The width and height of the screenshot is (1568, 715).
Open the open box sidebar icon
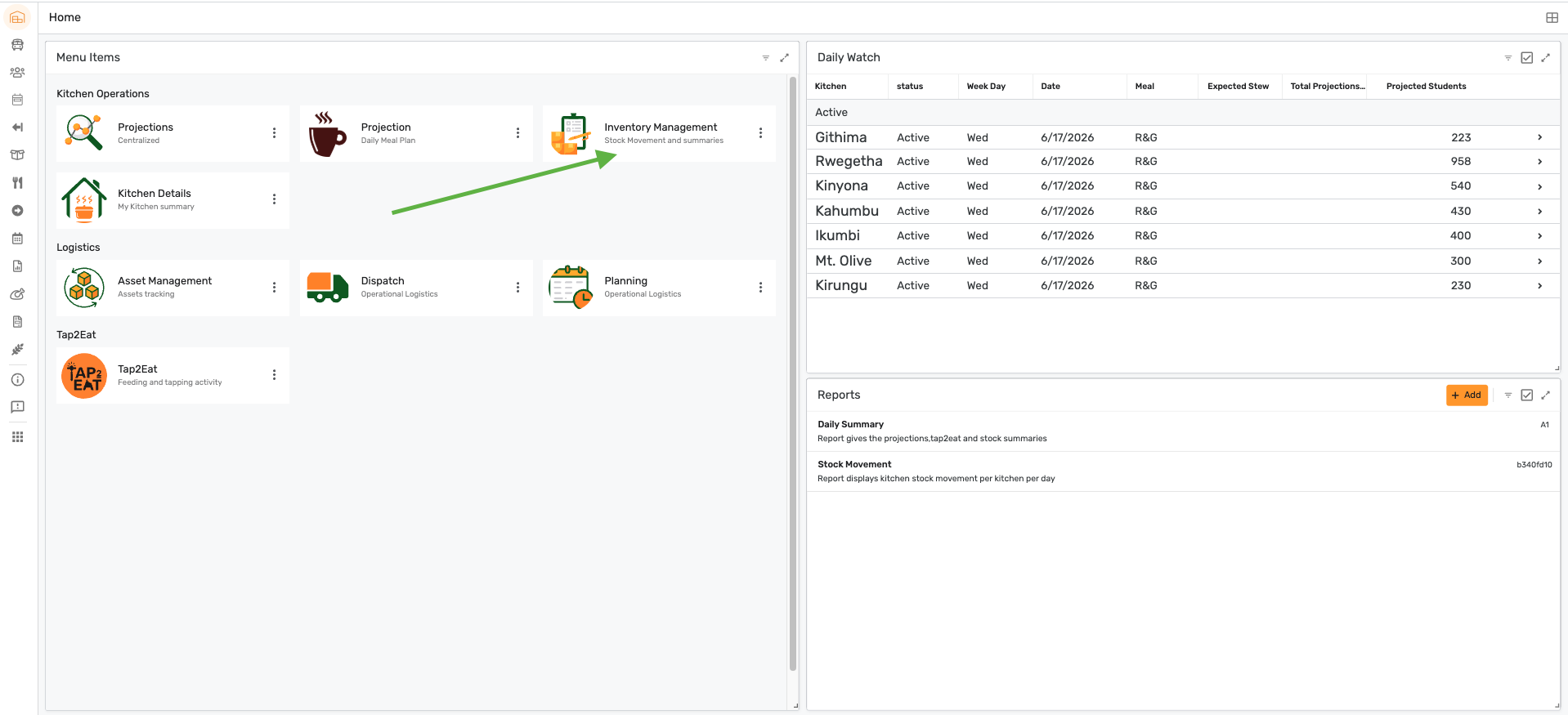17,155
